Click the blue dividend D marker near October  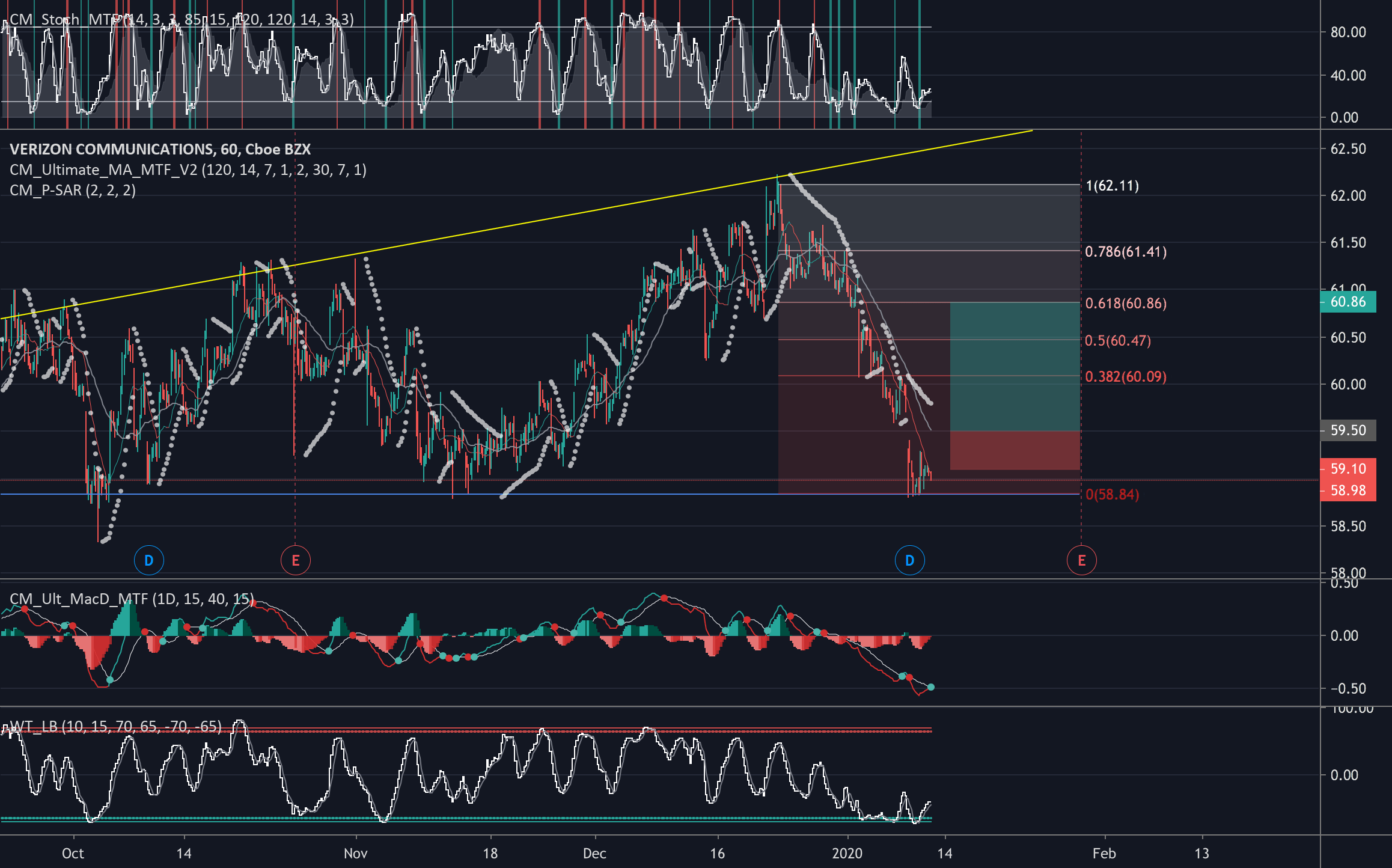[x=148, y=560]
